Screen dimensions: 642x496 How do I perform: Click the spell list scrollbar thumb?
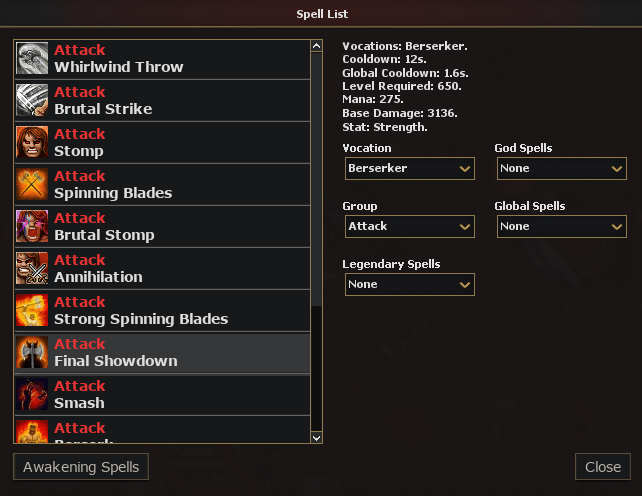pyautogui.click(x=316, y=179)
